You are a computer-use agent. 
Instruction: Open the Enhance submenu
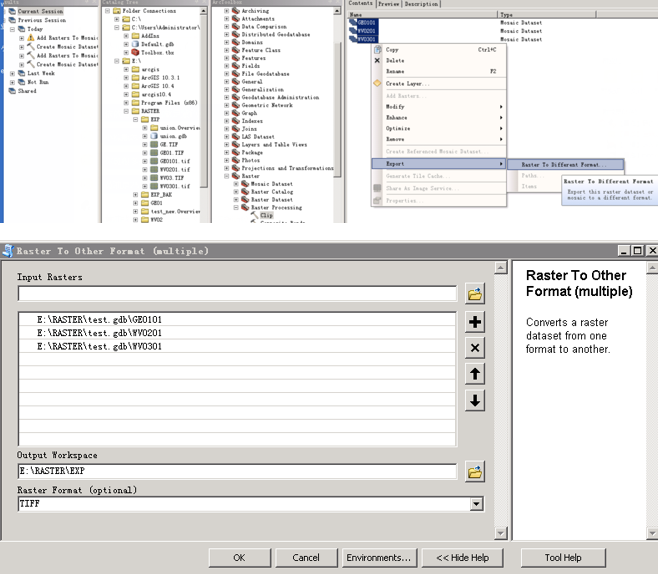439,117
